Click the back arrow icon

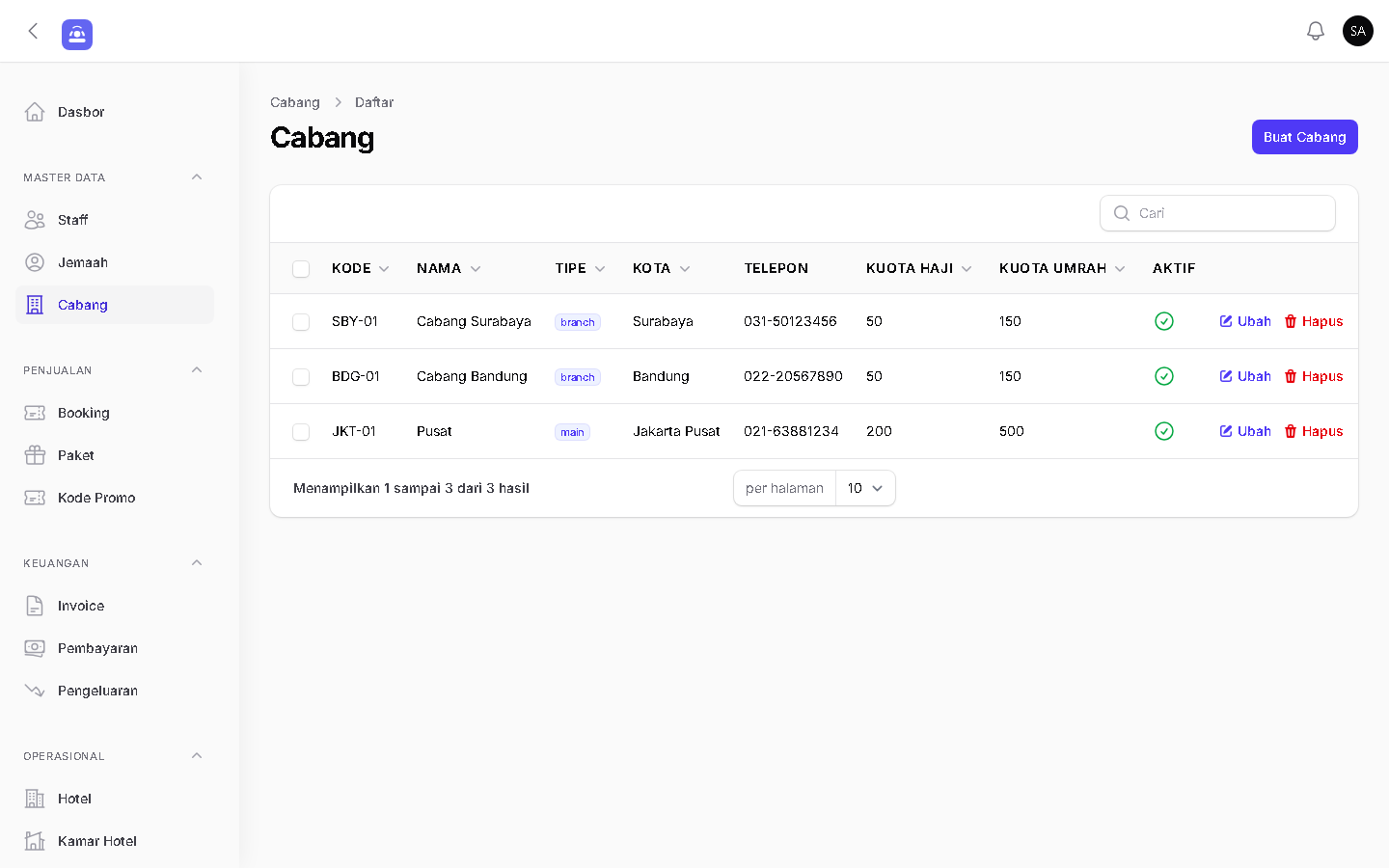pos(33,31)
